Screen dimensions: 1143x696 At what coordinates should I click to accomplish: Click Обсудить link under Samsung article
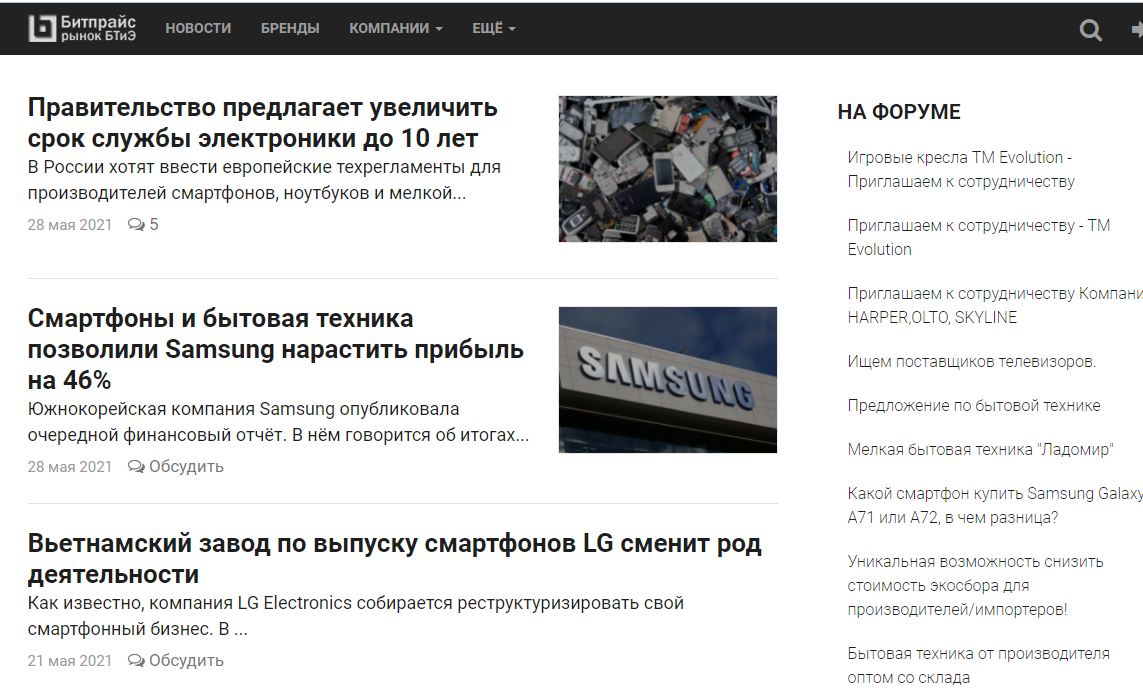coord(187,466)
